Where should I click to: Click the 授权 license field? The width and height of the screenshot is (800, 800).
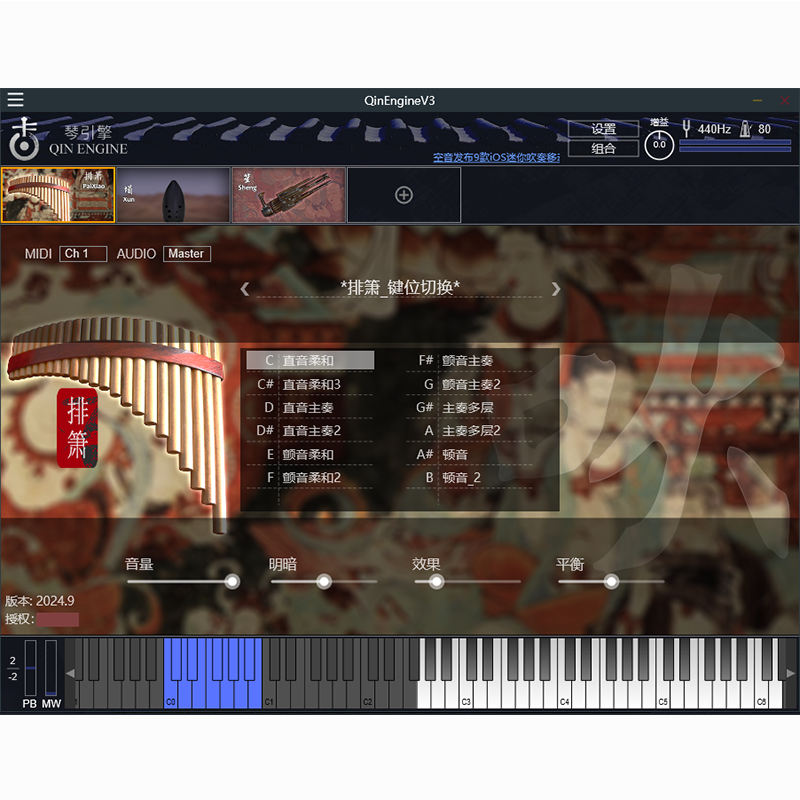[58, 619]
